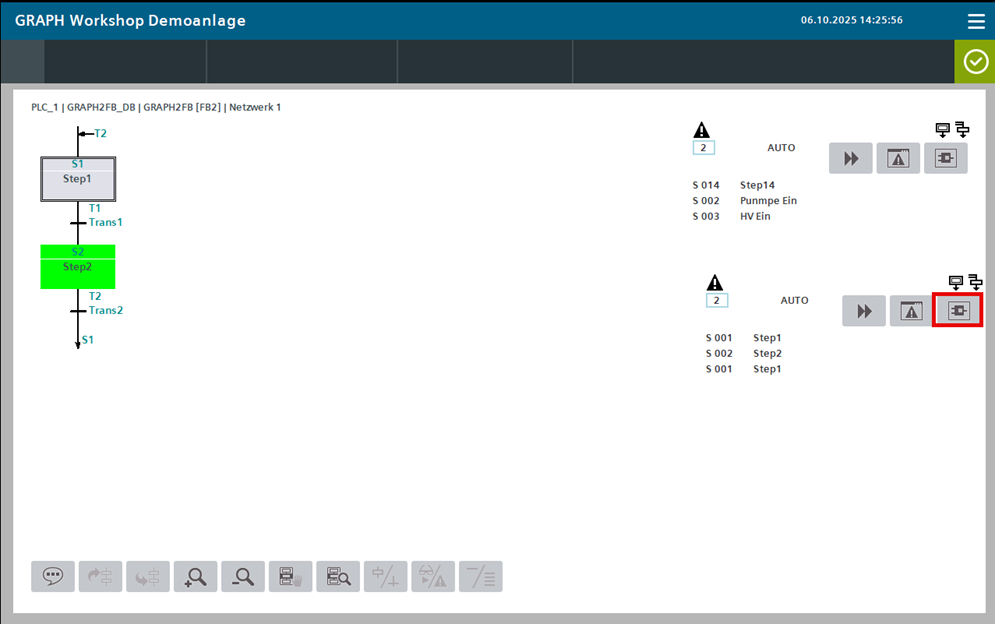Click the date and time in the header
Viewport: 995px width, 624px height.
pyautogui.click(x=852, y=20)
